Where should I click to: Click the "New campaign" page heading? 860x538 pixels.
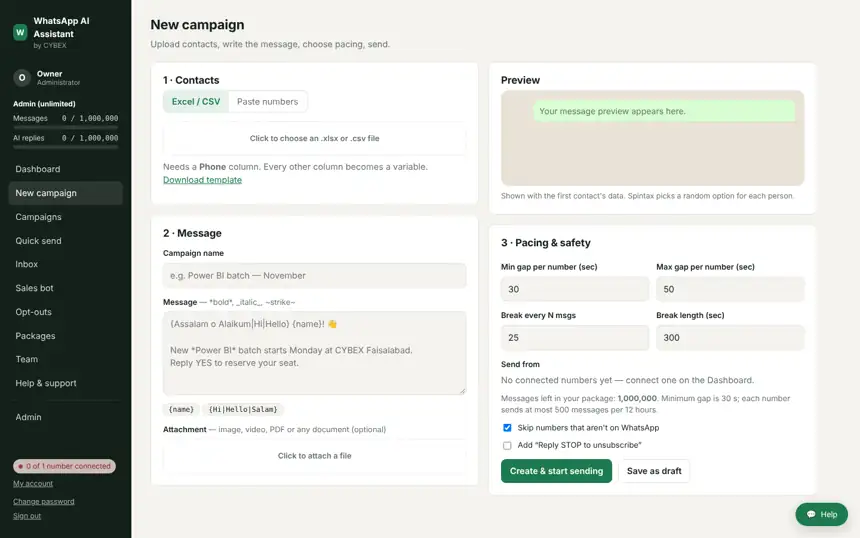click(197, 25)
